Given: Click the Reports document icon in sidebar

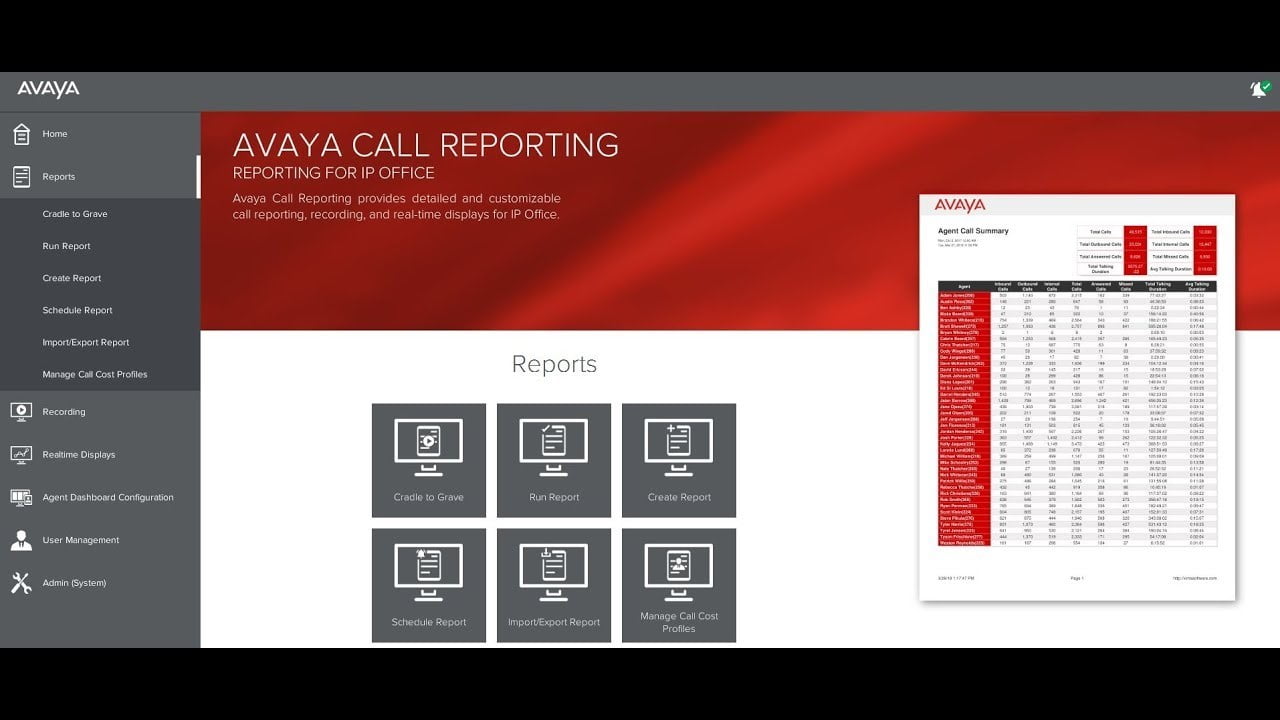Looking at the screenshot, I should (x=21, y=177).
